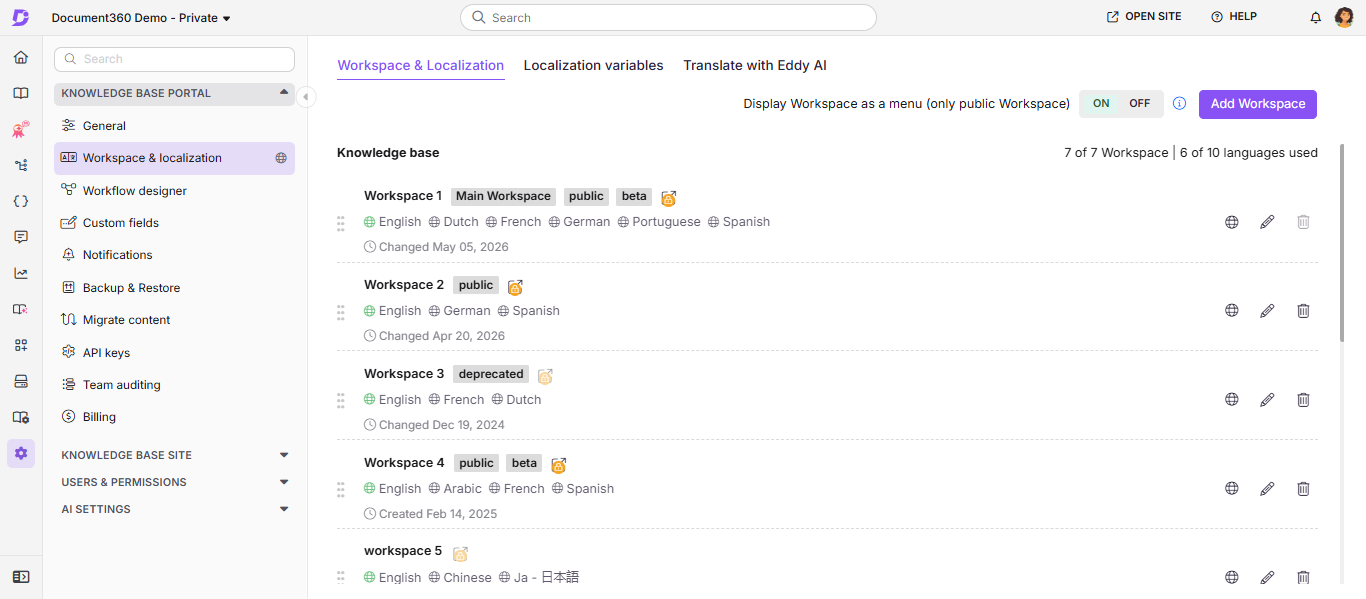Collapse the settings side panel arrow
The image size is (1366, 599).
point(306,97)
